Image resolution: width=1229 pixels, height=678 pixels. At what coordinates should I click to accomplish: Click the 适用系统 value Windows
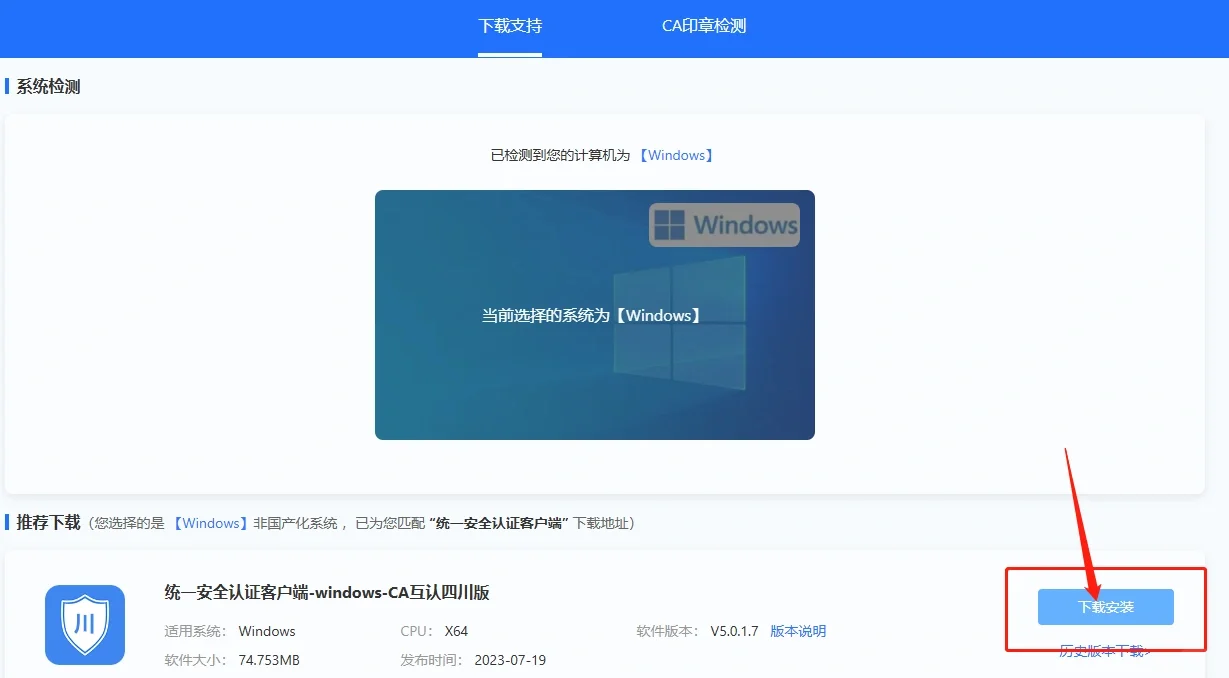[267, 631]
